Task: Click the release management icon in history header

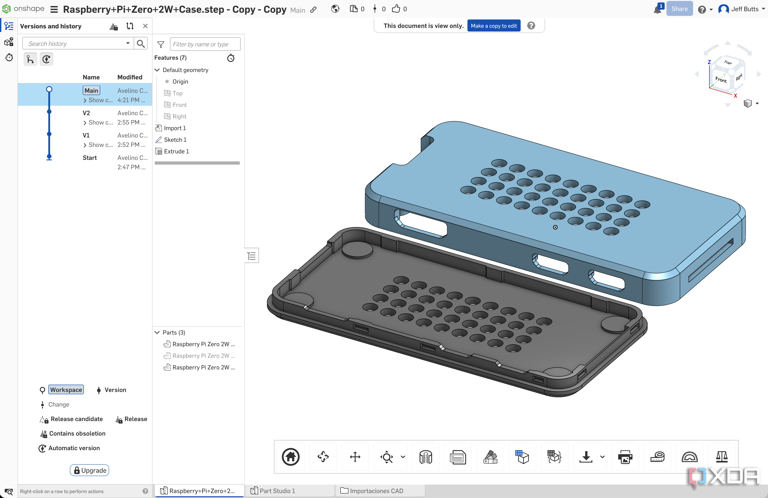Action: (x=114, y=26)
